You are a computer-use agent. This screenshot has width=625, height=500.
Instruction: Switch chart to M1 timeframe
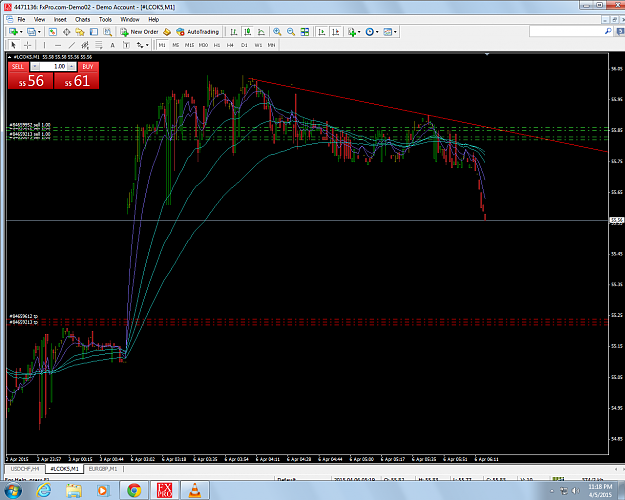pyautogui.click(x=162, y=45)
